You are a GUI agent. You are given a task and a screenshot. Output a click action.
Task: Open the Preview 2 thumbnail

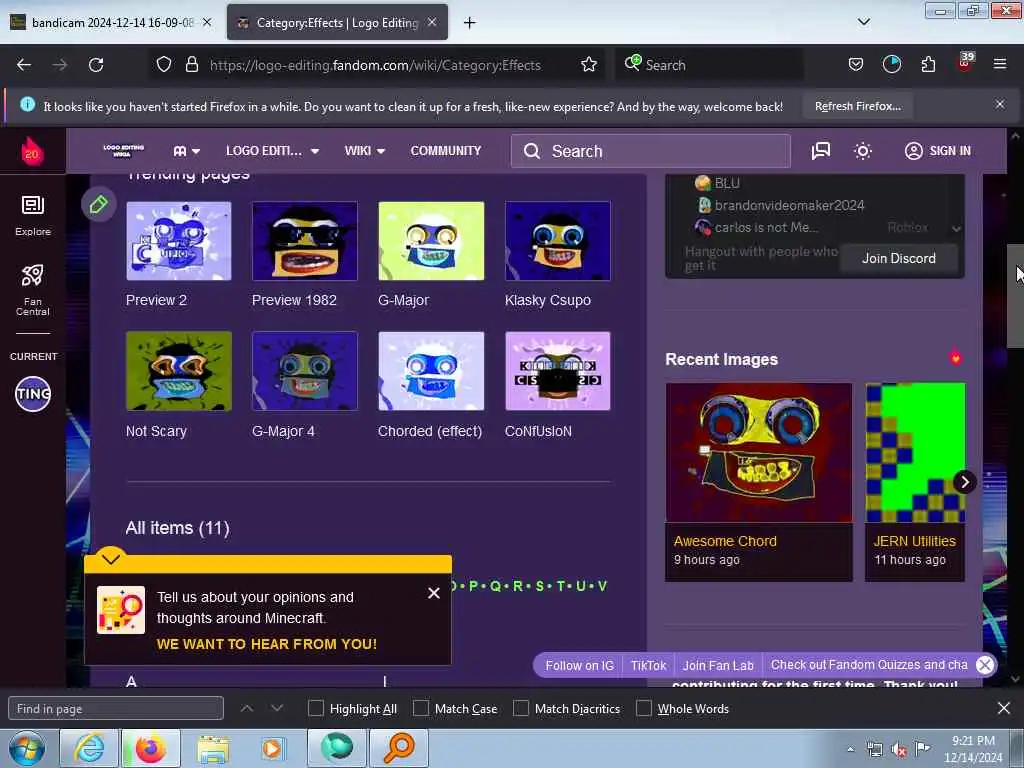(x=178, y=241)
